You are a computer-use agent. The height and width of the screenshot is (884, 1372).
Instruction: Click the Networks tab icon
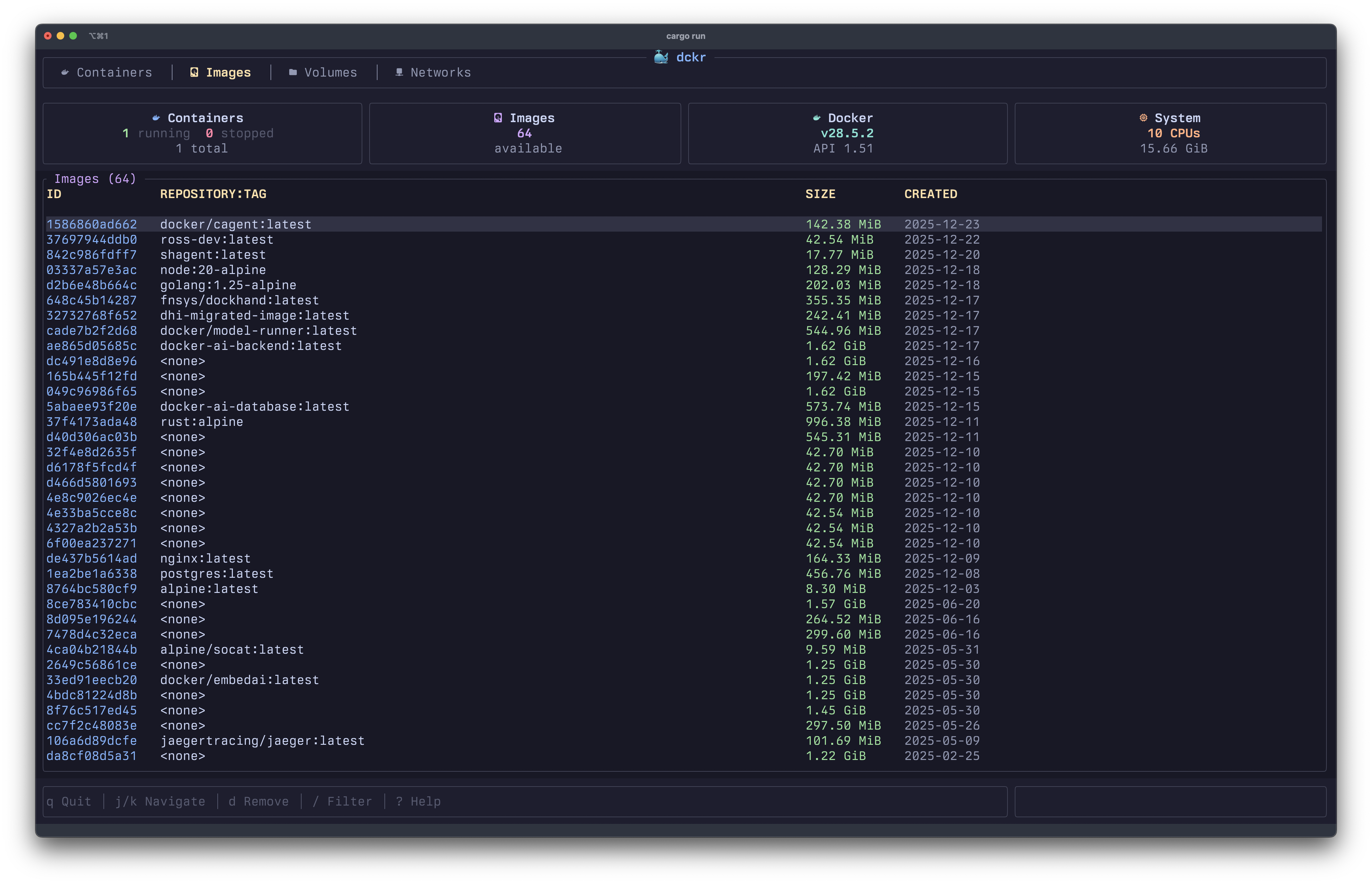399,72
